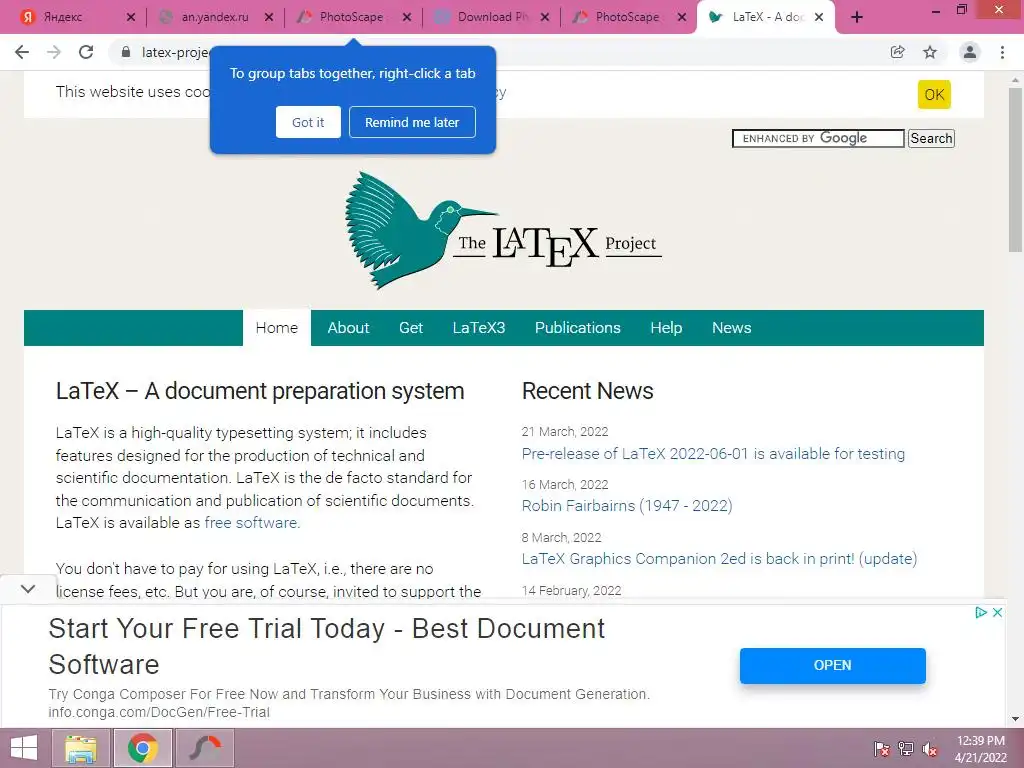Click the page vertical scrollbar thumb
The width and height of the screenshot is (1024, 768).
click(x=1015, y=170)
